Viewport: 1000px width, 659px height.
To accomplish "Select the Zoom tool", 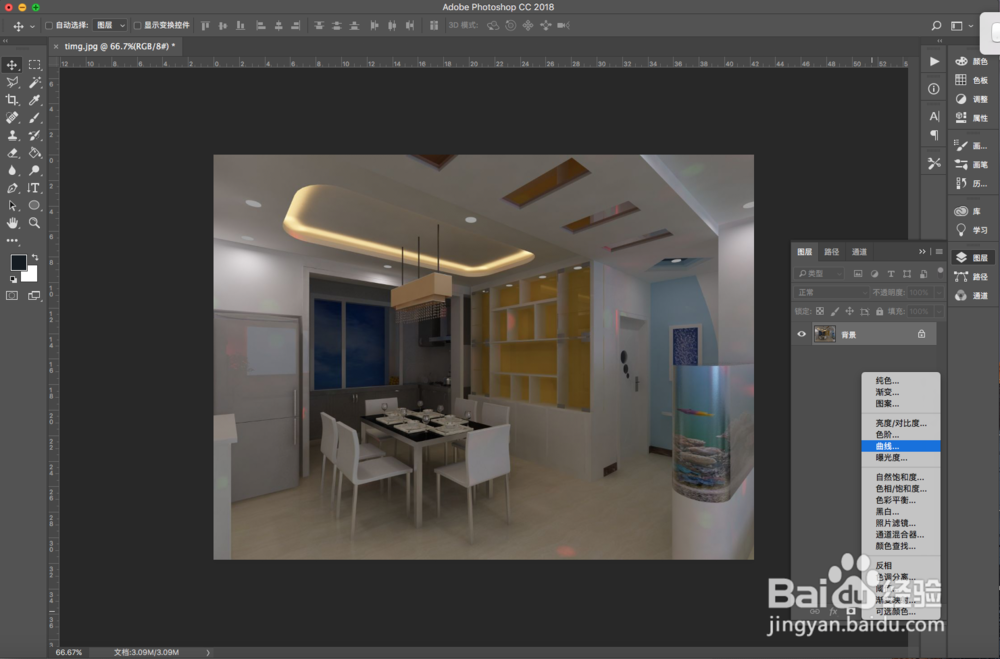I will 34,223.
